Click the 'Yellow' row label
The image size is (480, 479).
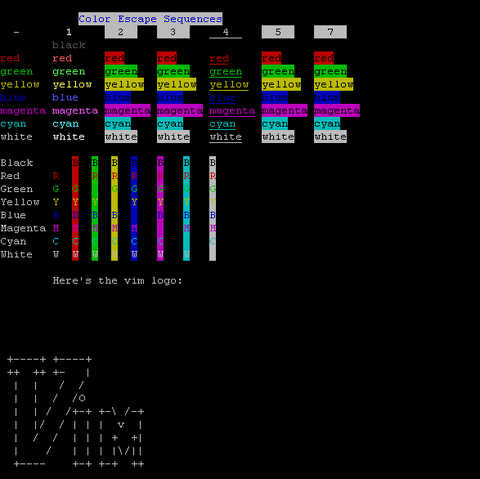coord(20,202)
